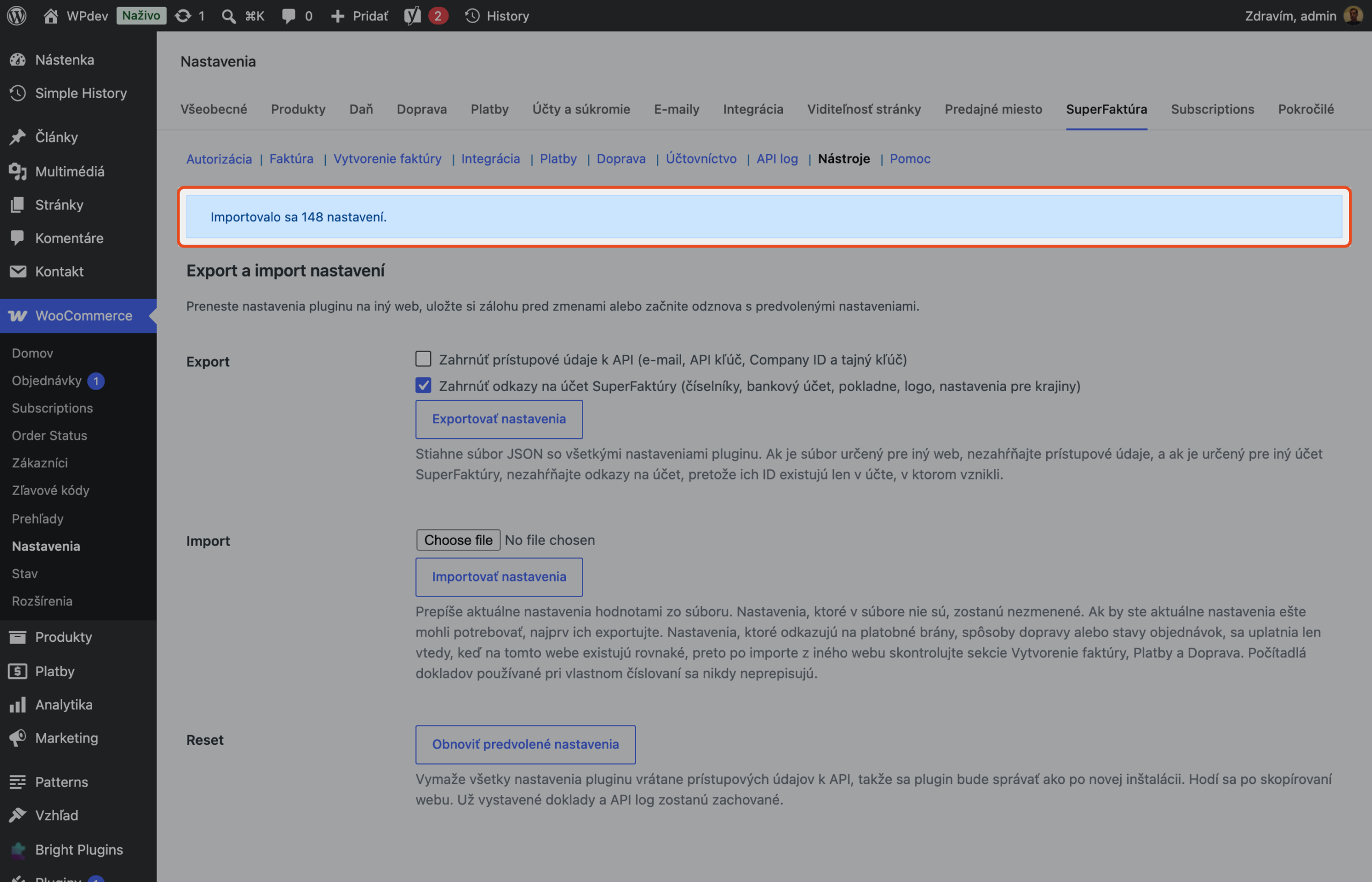The height and width of the screenshot is (882, 1372).
Task: Open Platby dollar icon in sidebar
Action: 18,671
